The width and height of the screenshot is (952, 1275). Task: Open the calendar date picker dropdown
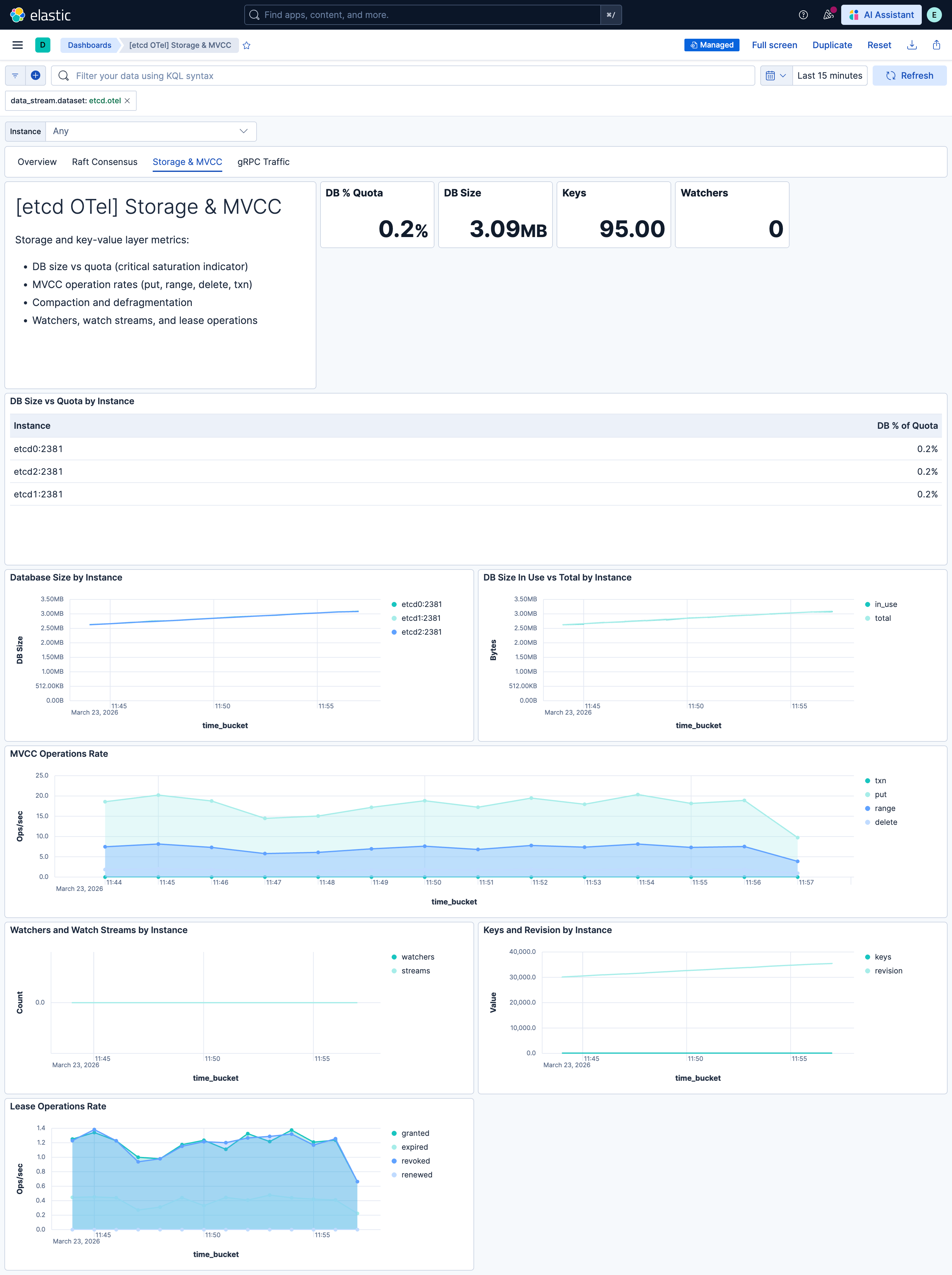pos(776,76)
